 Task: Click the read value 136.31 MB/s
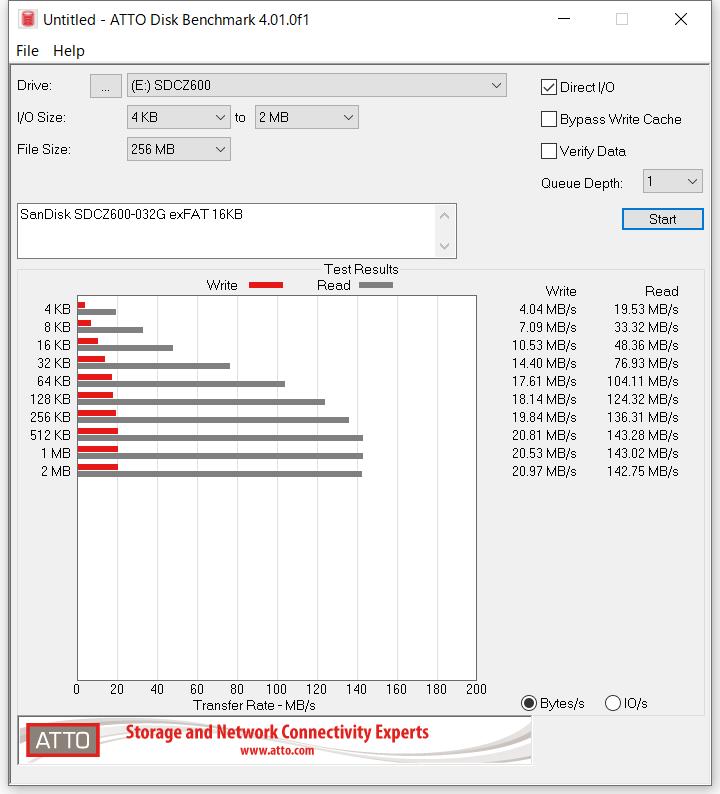click(643, 417)
